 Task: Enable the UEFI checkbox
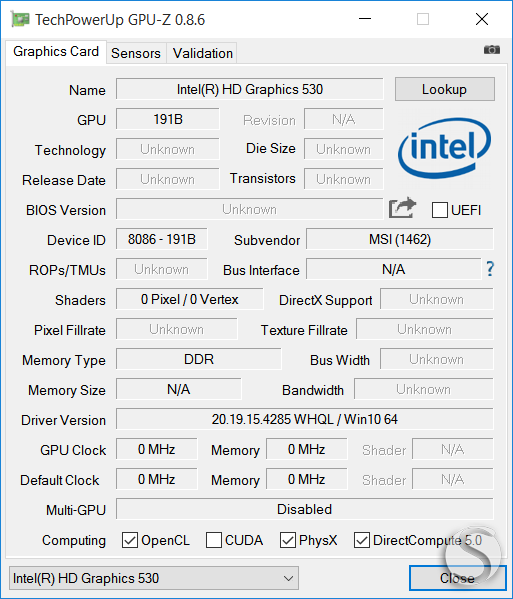[x=440, y=210]
